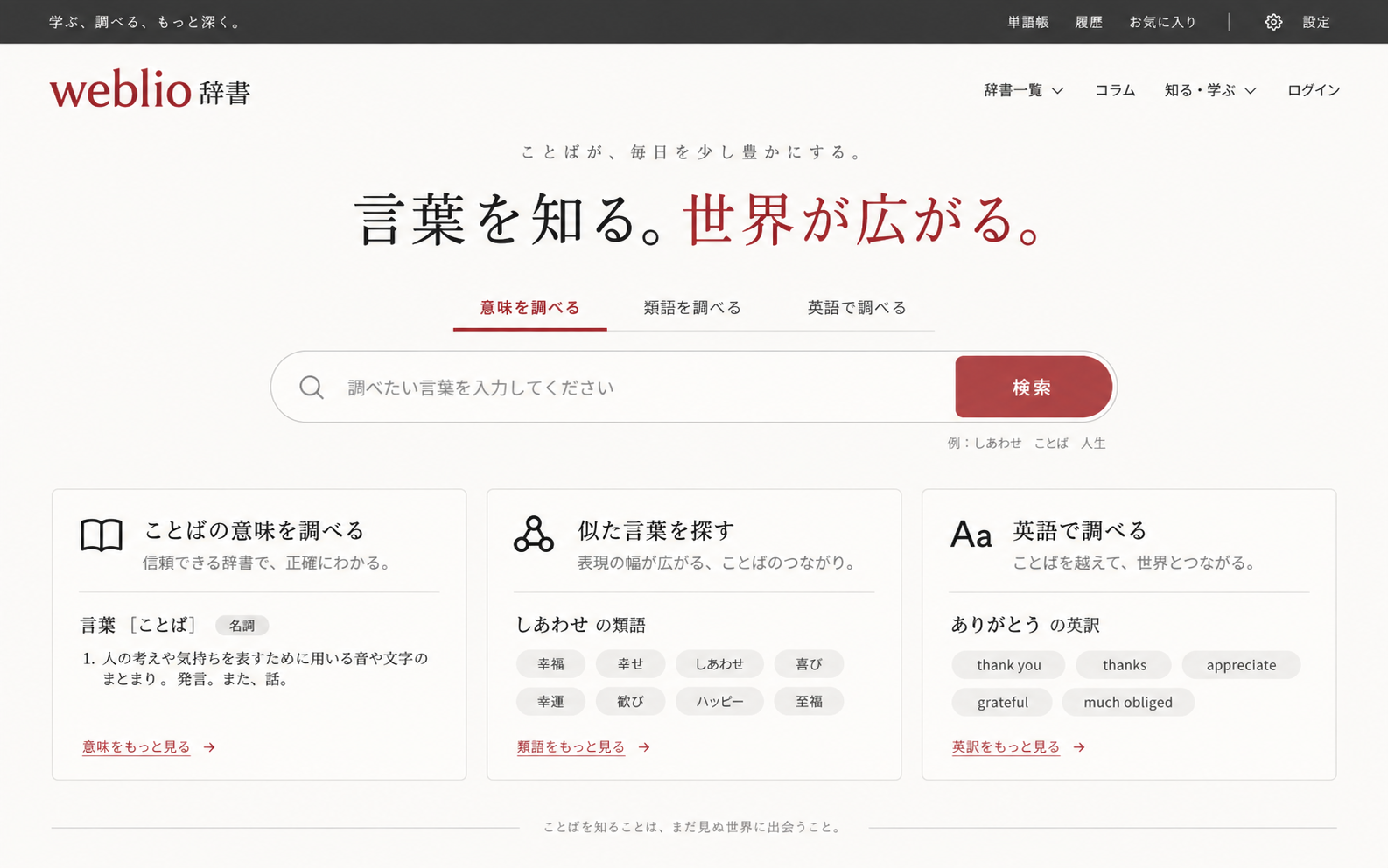Select the 幸福 synonym chip
This screenshot has width=1388, height=868.
(x=550, y=664)
